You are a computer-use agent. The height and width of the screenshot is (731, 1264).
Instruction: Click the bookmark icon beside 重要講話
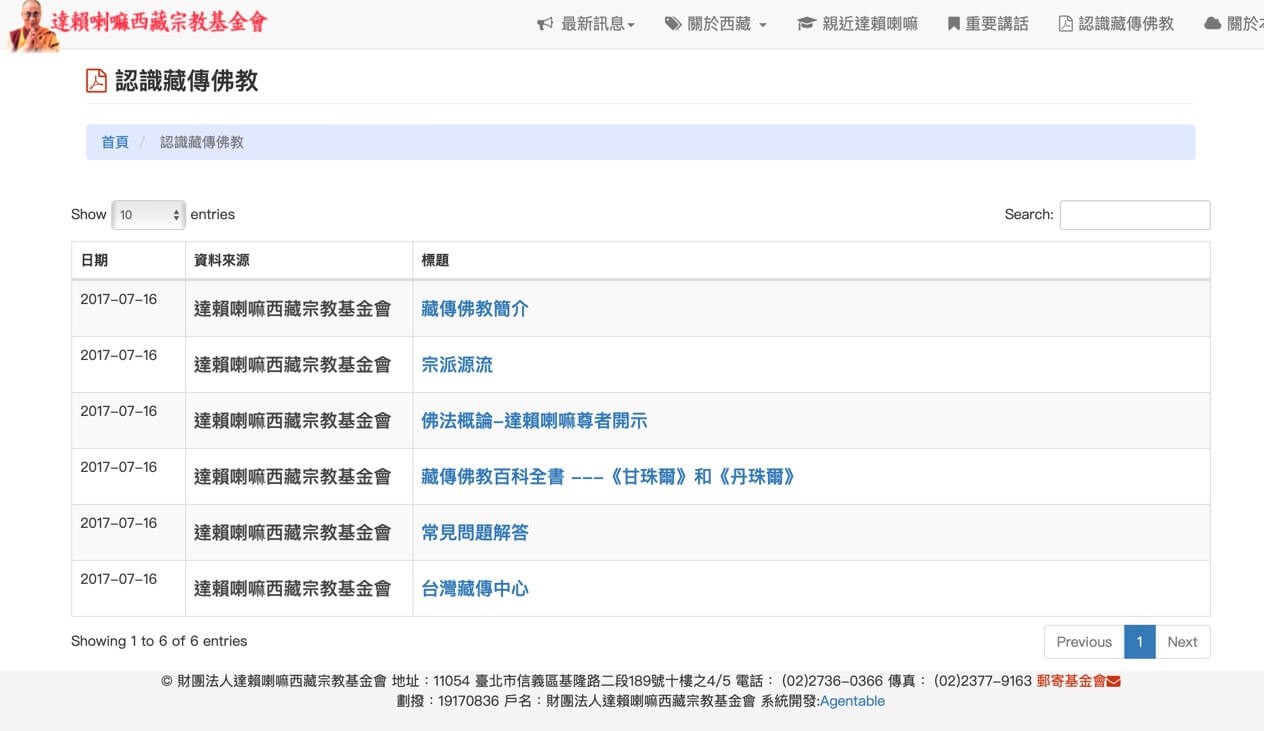[954, 24]
